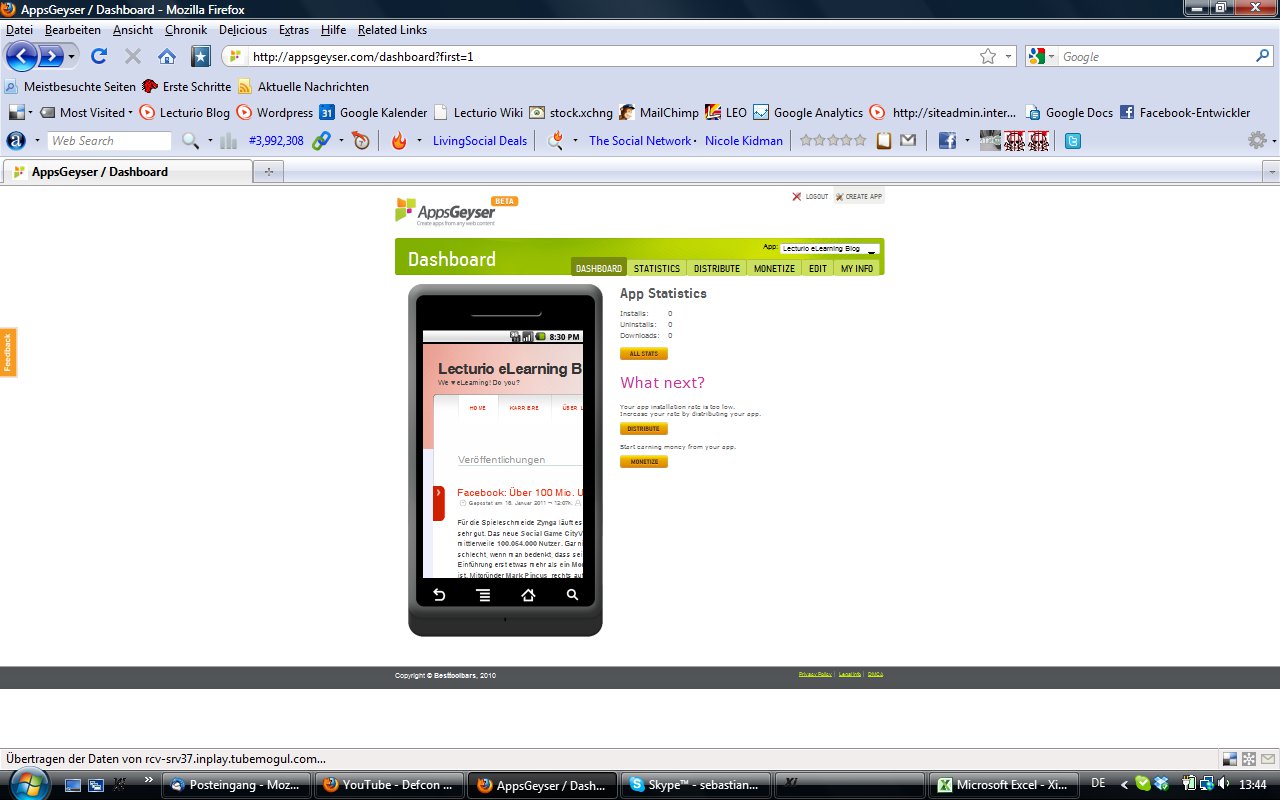Screen dimensions: 1280x800
Task: Click the CREATE APP link
Action: point(859,197)
